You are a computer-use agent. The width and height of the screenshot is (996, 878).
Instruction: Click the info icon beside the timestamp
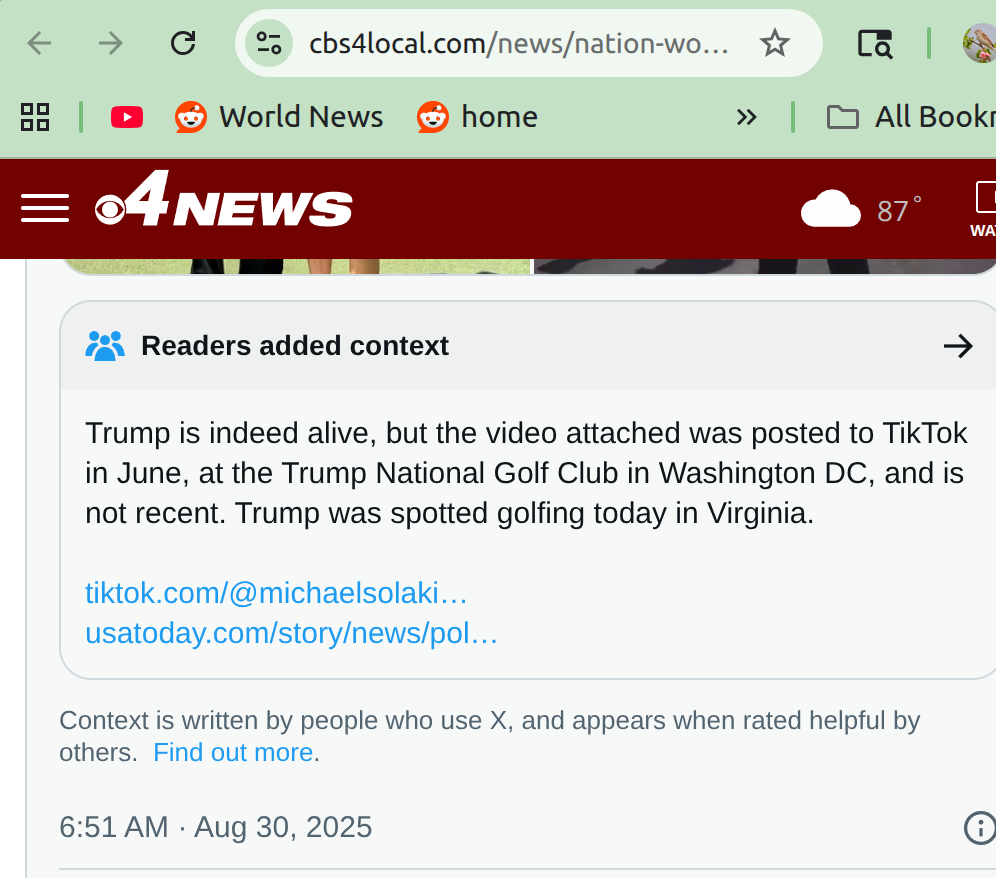(978, 828)
